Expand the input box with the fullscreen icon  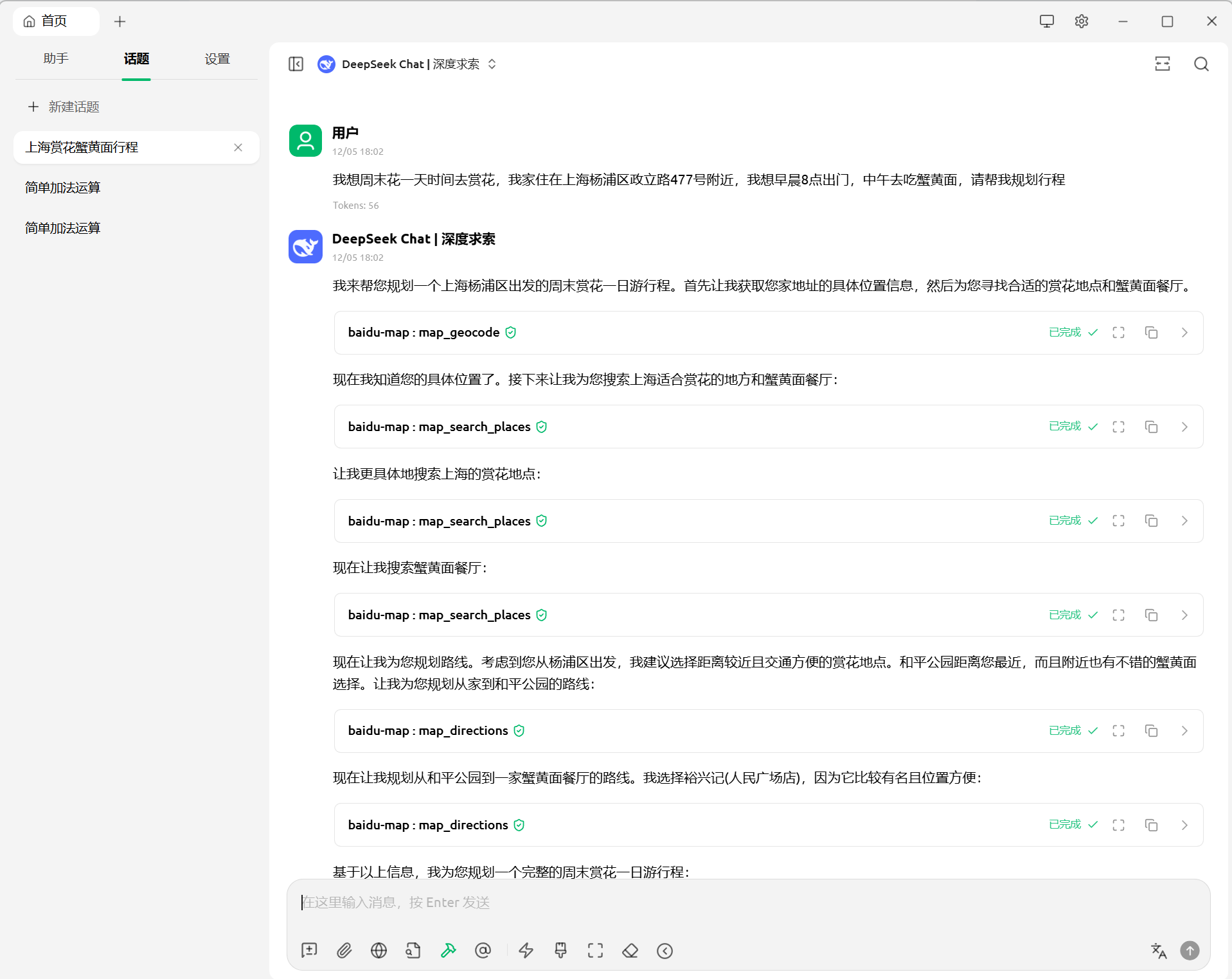tap(596, 951)
